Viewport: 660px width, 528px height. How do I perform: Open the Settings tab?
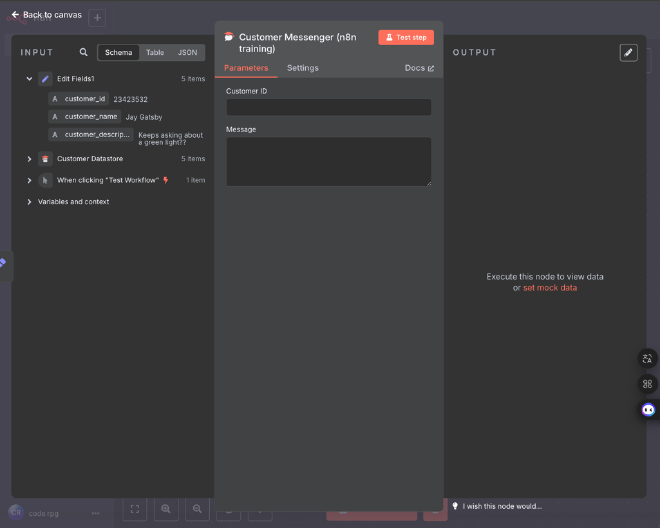pos(302,68)
